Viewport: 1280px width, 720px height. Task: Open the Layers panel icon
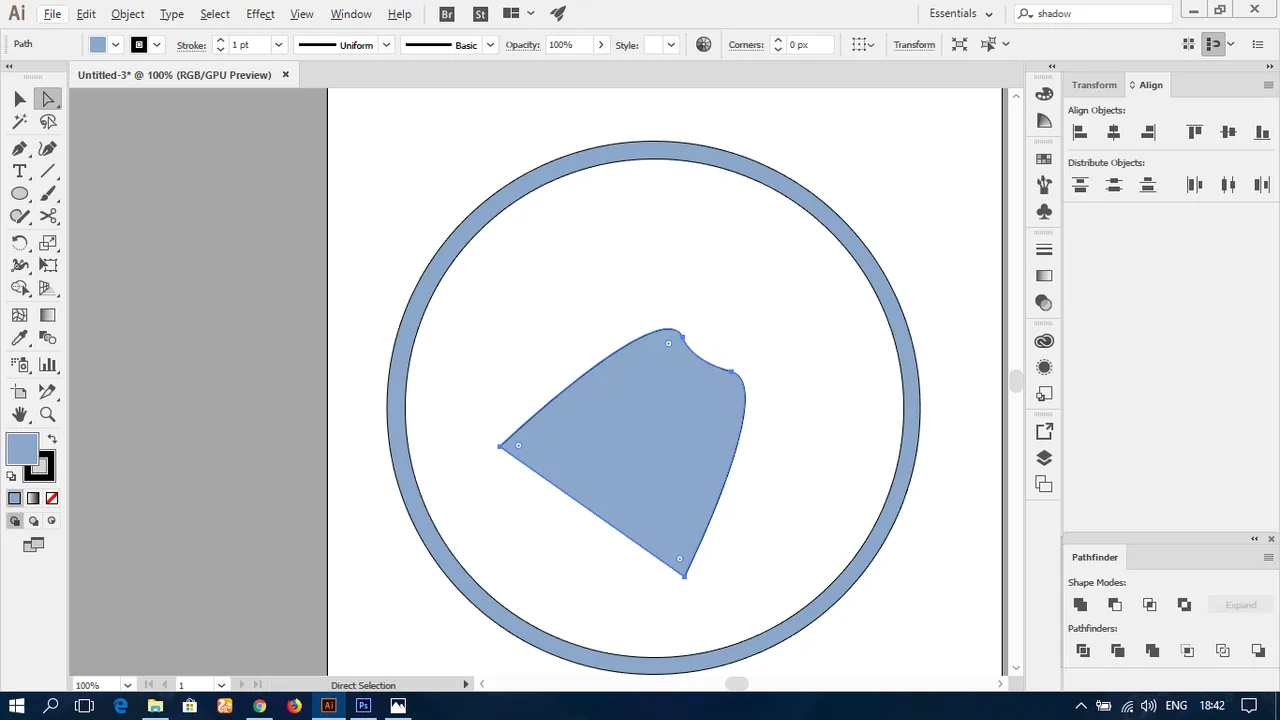pyautogui.click(x=1044, y=458)
